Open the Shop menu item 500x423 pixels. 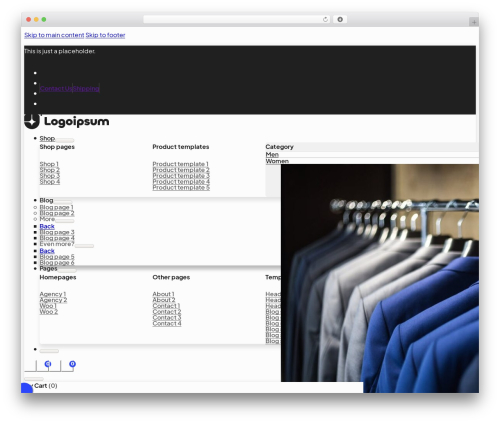[x=47, y=138]
